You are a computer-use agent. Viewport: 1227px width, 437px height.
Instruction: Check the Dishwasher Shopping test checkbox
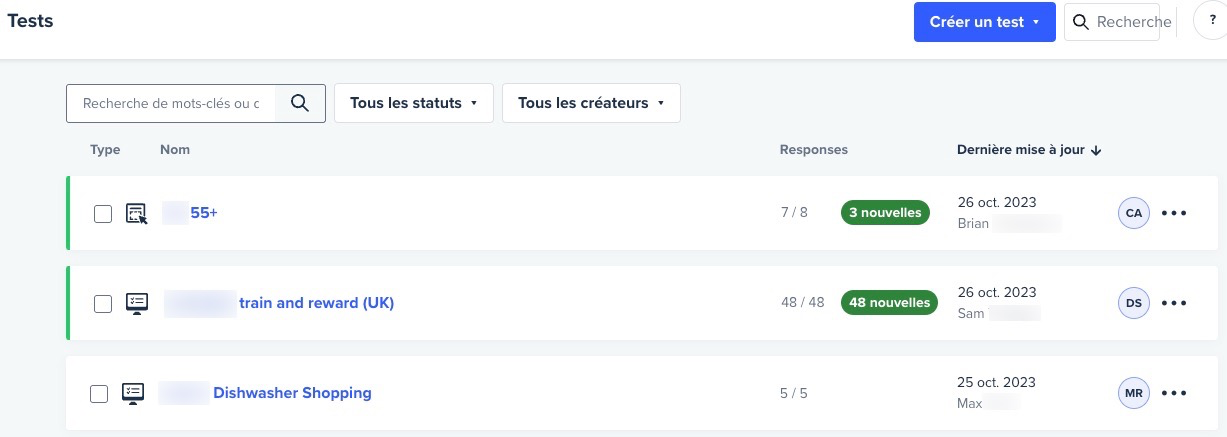pyautogui.click(x=99, y=394)
